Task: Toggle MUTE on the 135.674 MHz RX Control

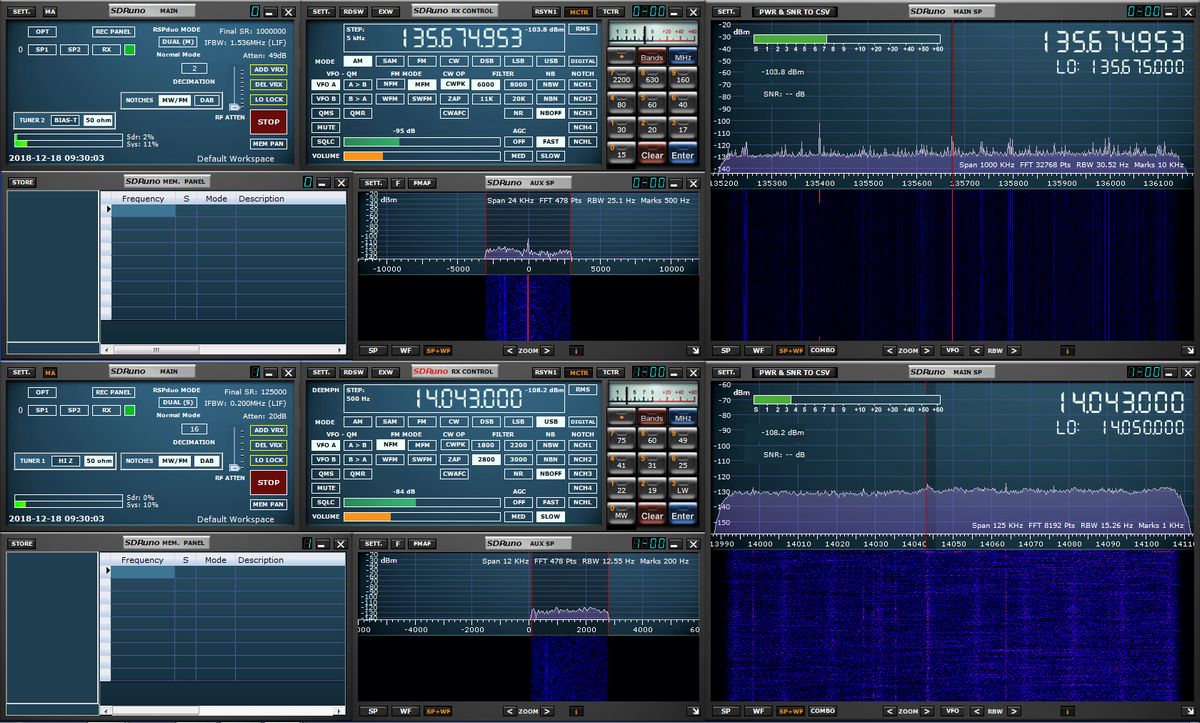Action: [326, 127]
